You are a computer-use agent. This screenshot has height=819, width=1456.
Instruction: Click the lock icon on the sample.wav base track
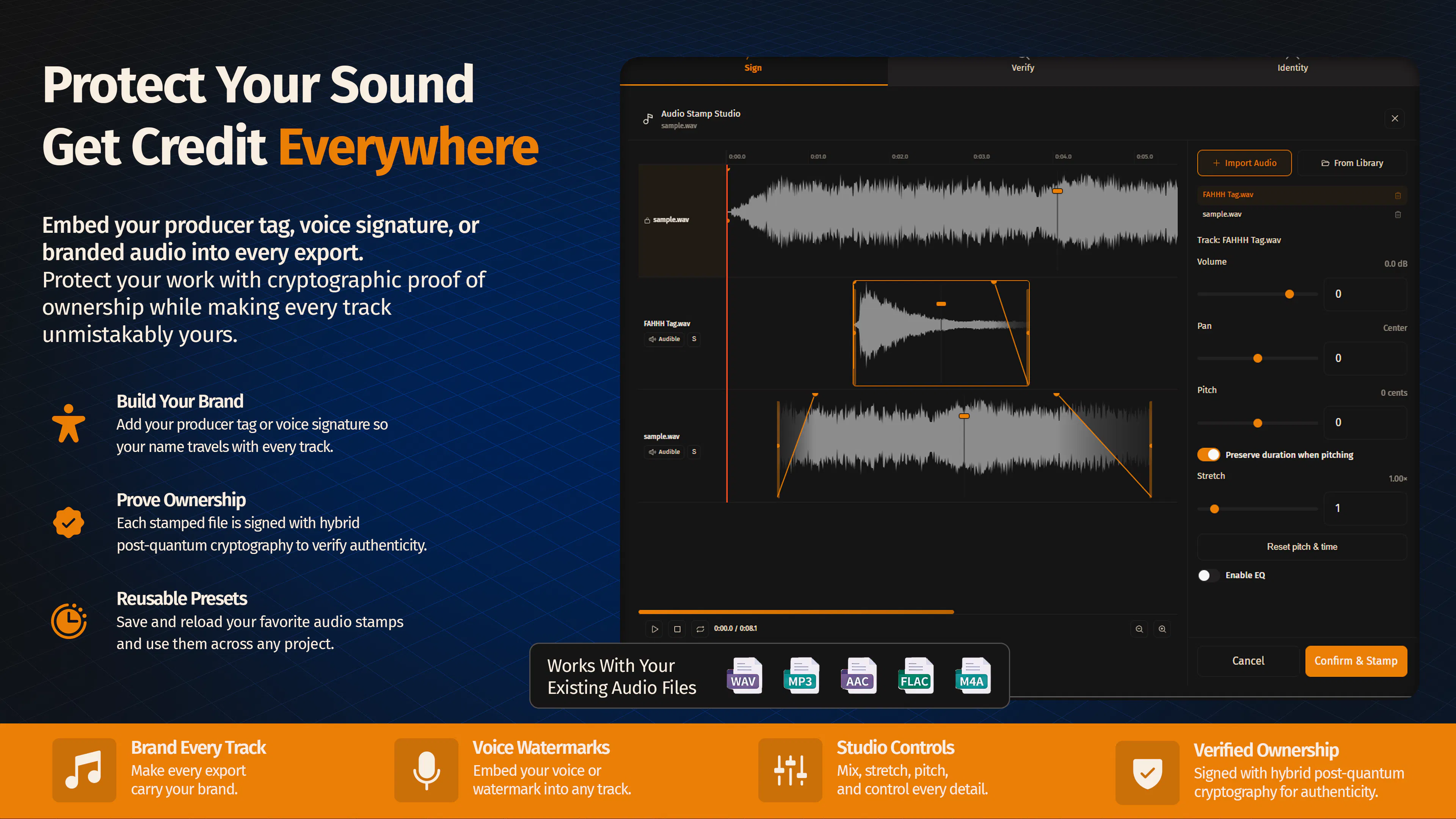point(647,220)
